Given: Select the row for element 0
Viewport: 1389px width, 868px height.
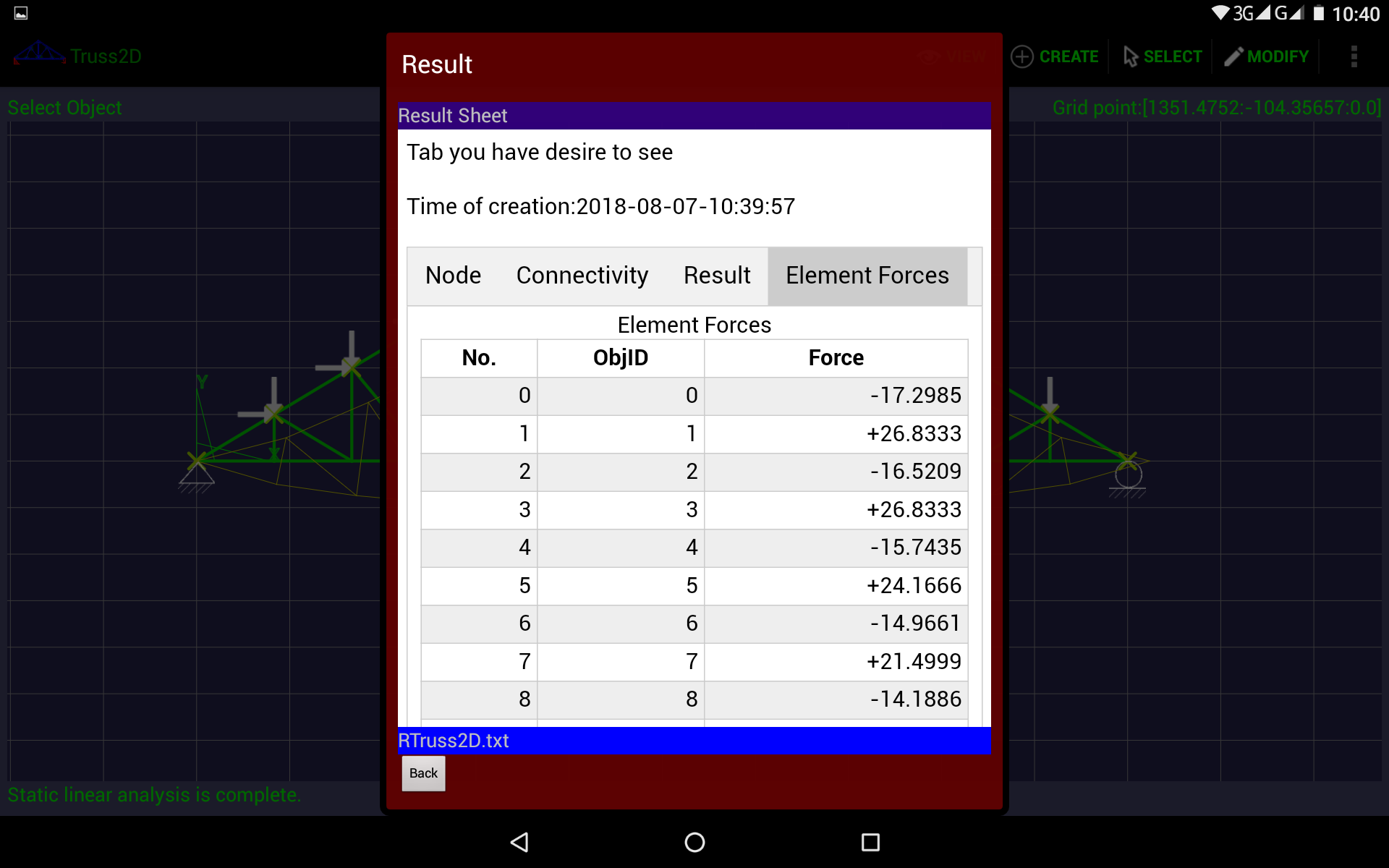Looking at the screenshot, I should point(693,396).
